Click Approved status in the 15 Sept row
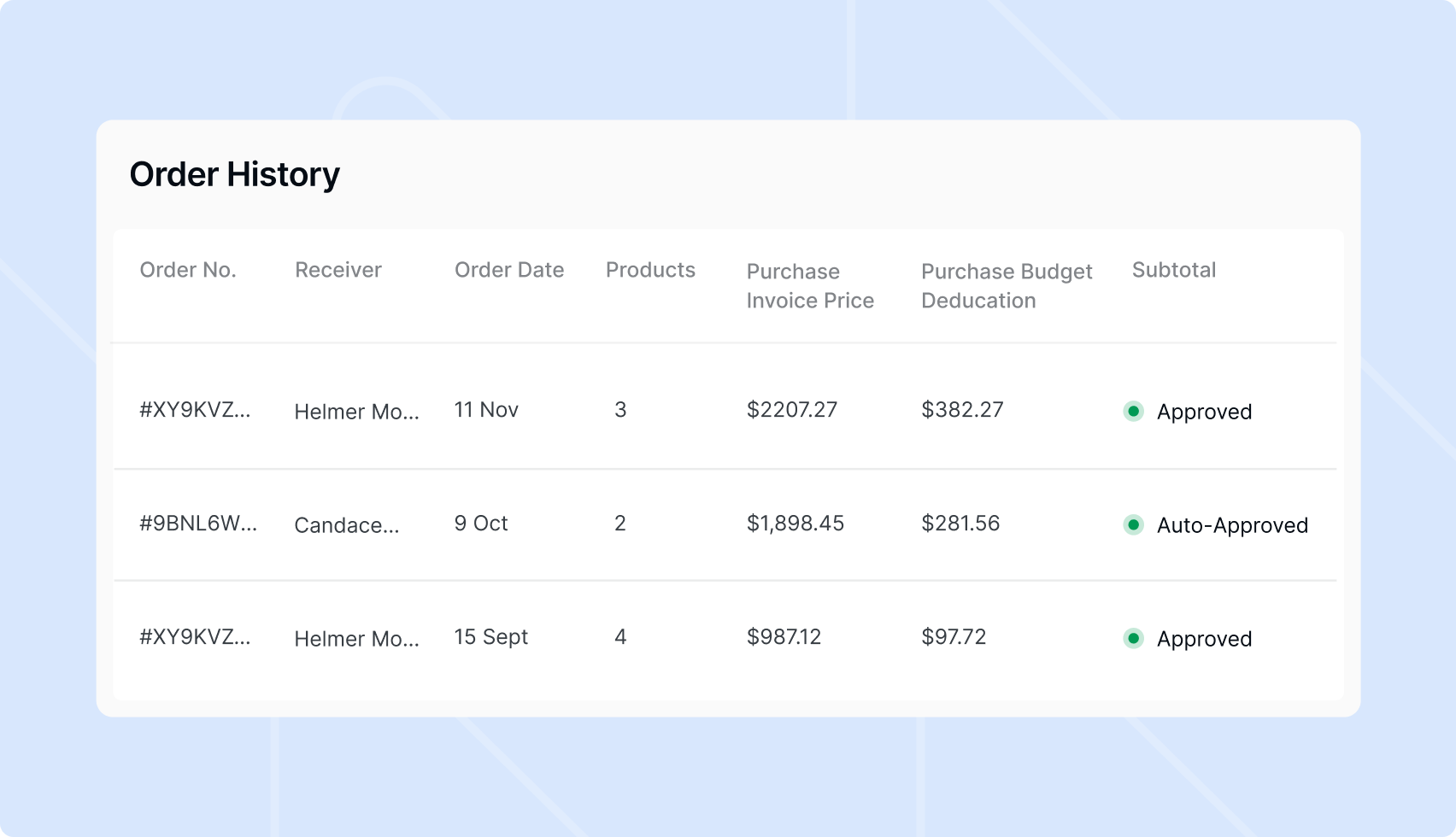This screenshot has width=1456, height=837. coord(1204,639)
